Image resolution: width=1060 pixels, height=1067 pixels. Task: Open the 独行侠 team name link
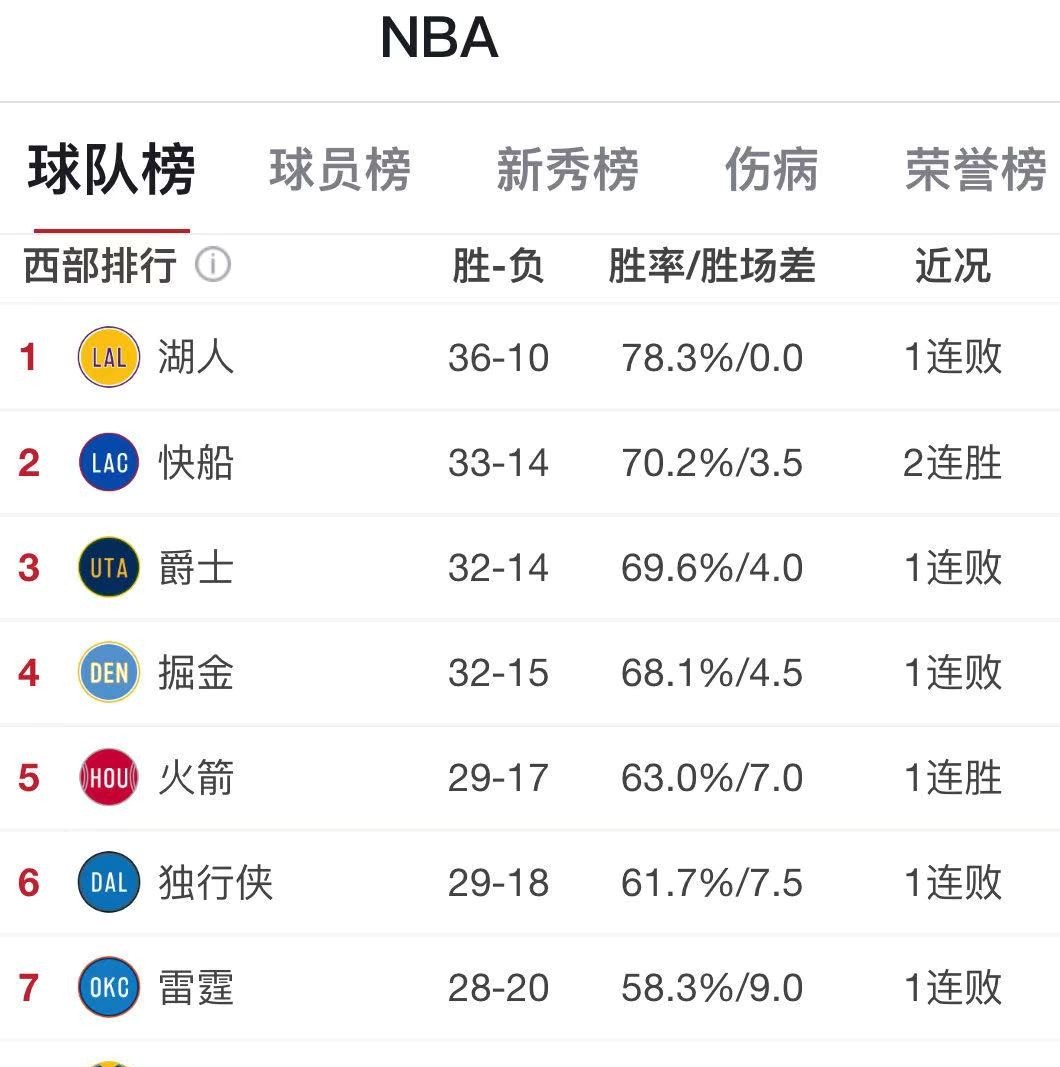click(216, 883)
